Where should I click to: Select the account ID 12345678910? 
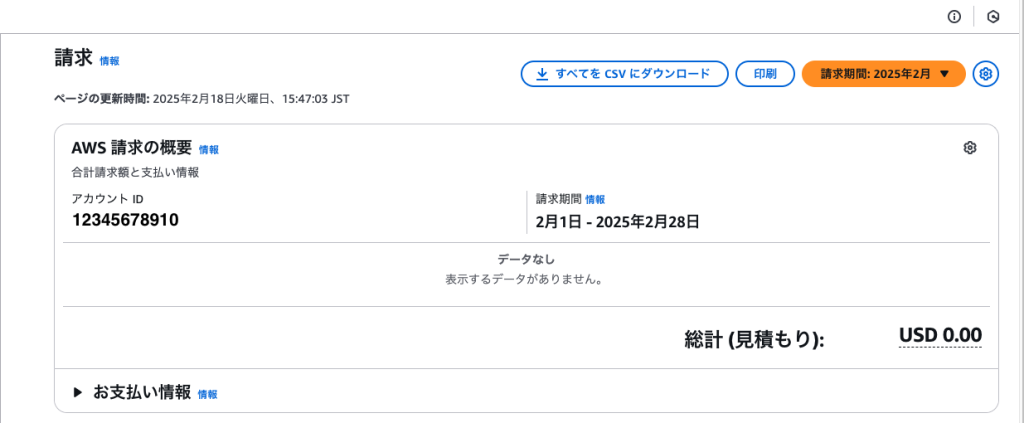[125, 219]
